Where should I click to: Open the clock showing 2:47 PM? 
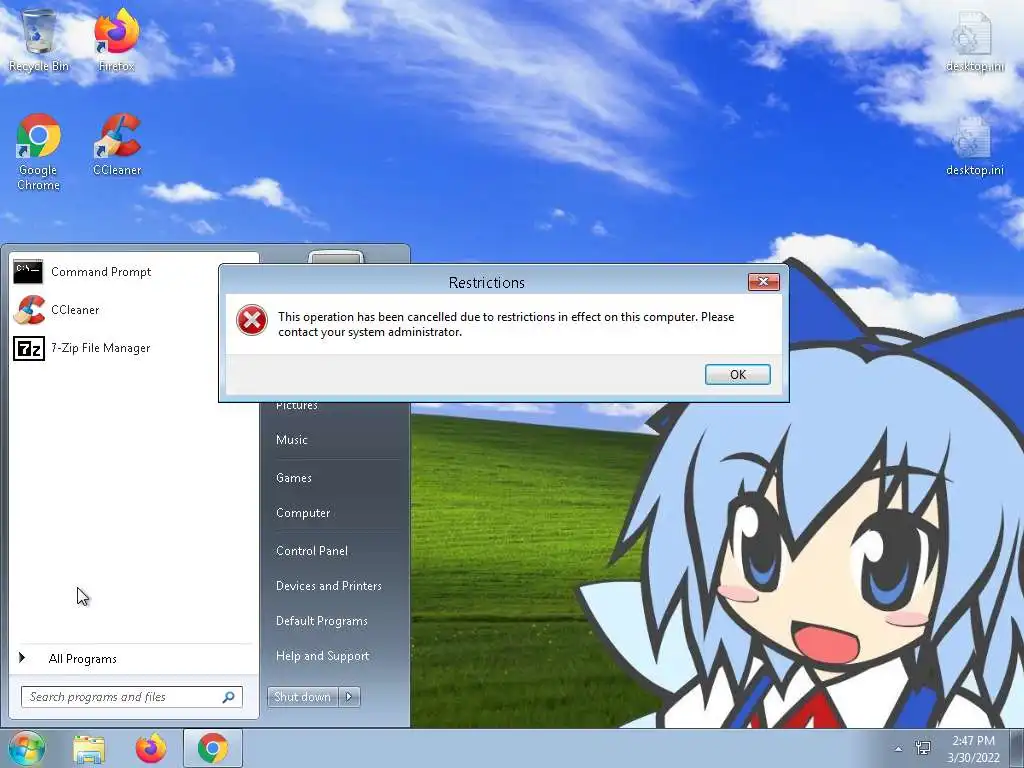pos(974,749)
